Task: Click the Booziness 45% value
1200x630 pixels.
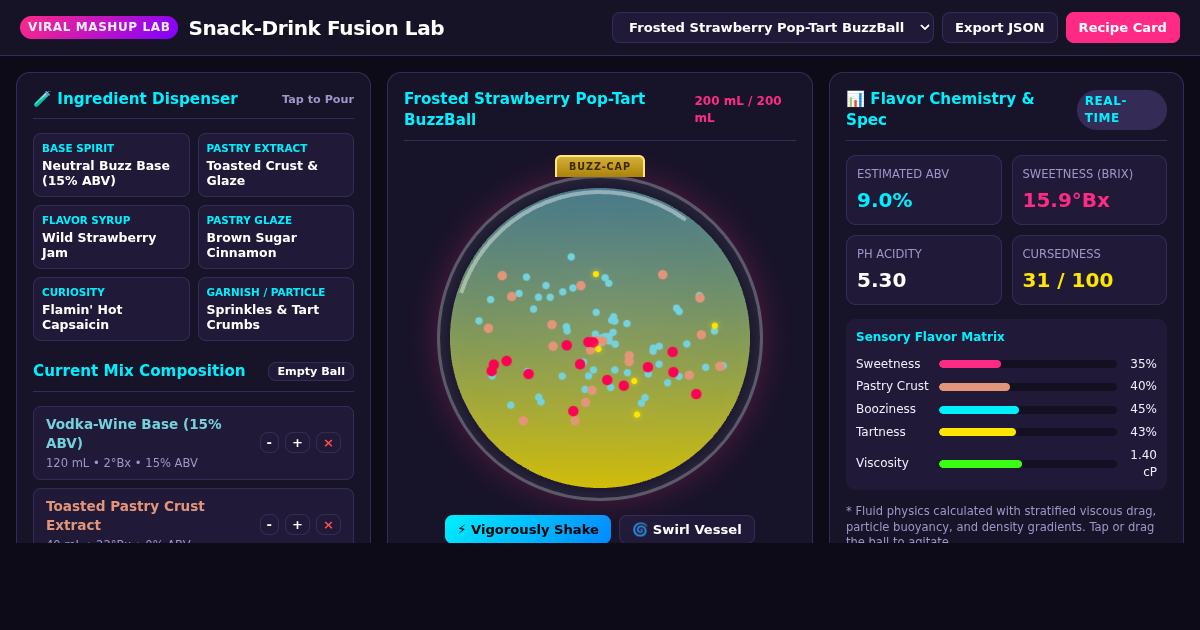Action: click(x=1143, y=409)
